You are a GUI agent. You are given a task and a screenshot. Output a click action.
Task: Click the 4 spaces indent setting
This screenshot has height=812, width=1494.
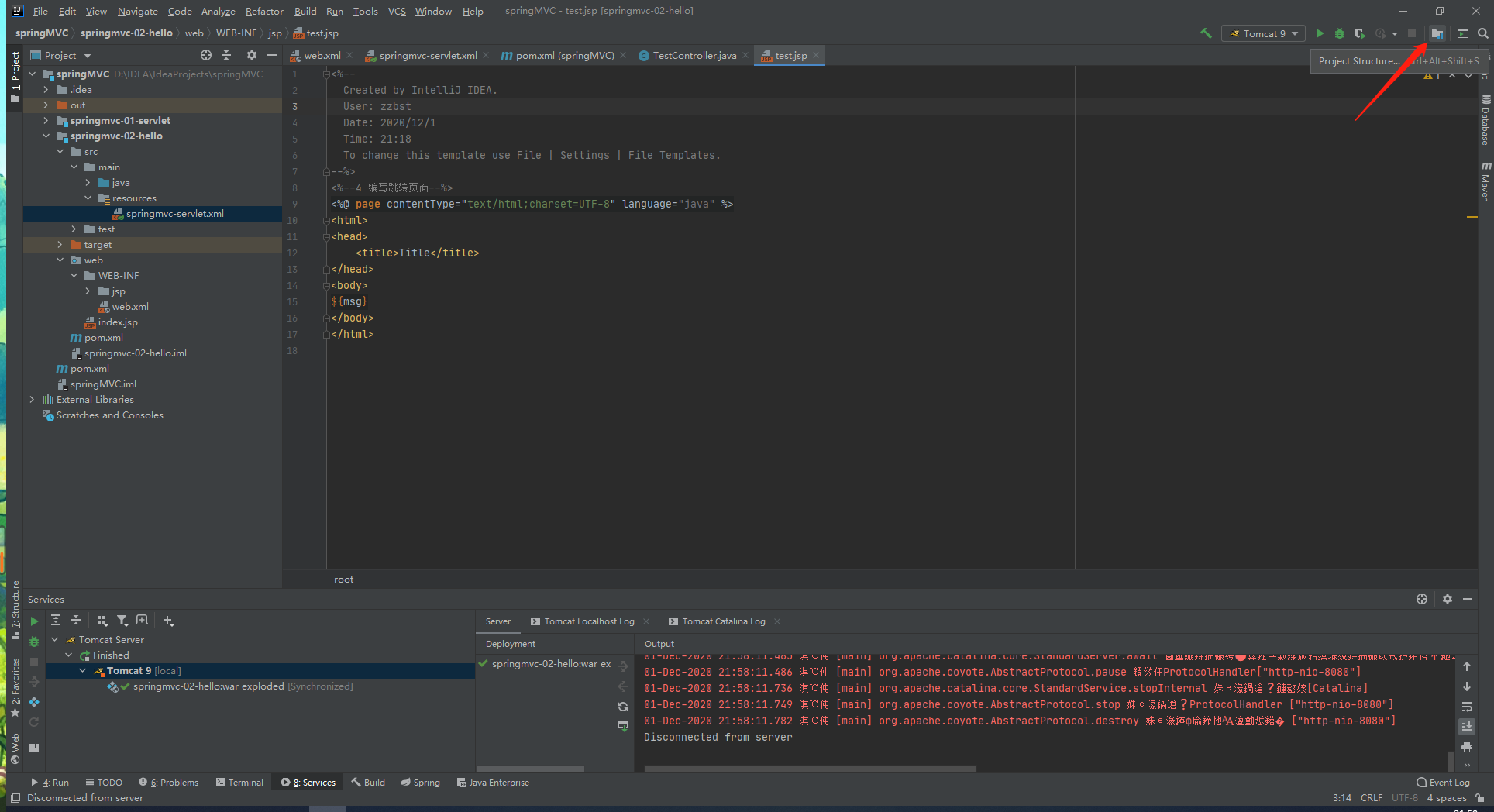pos(1447,798)
